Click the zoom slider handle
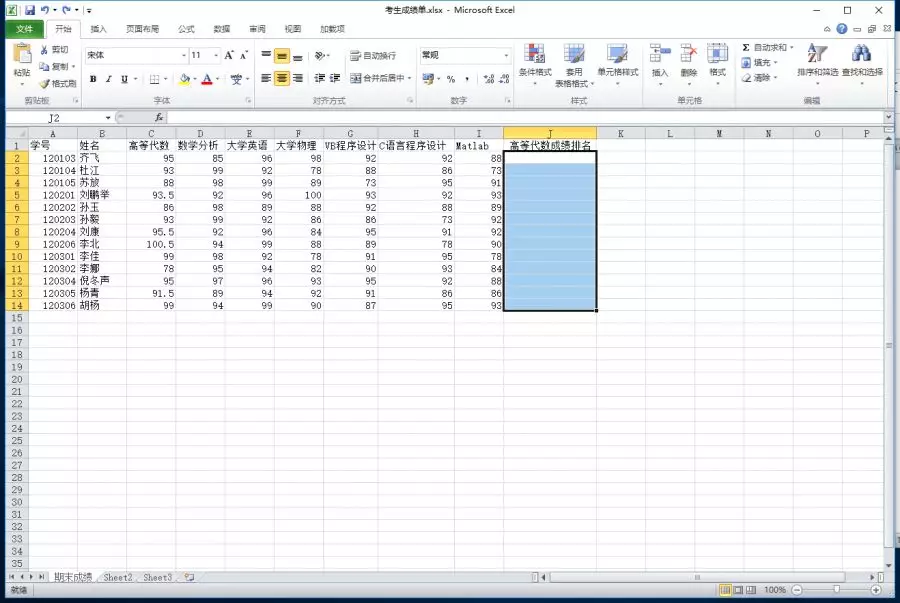900x603 pixels. (836, 590)
